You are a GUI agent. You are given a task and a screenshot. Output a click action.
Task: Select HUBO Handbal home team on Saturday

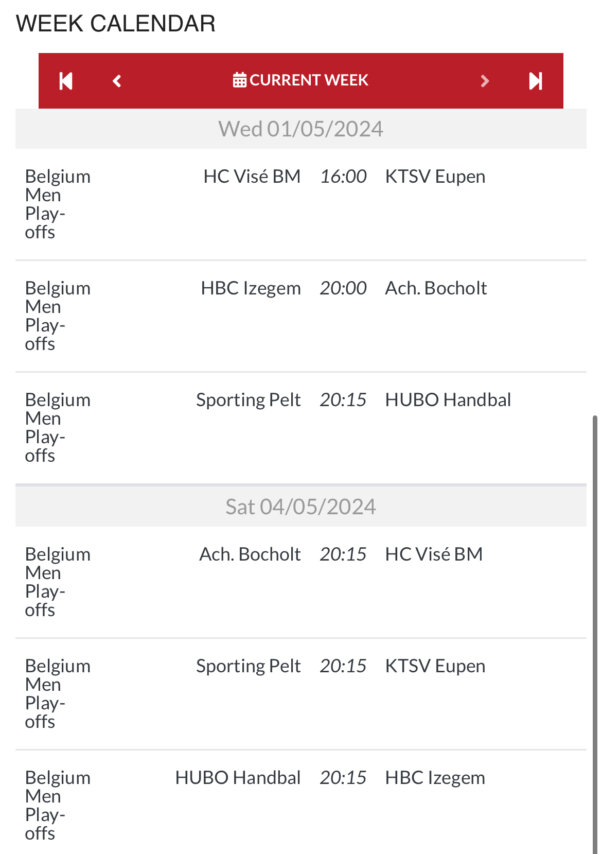coord(237,777)
